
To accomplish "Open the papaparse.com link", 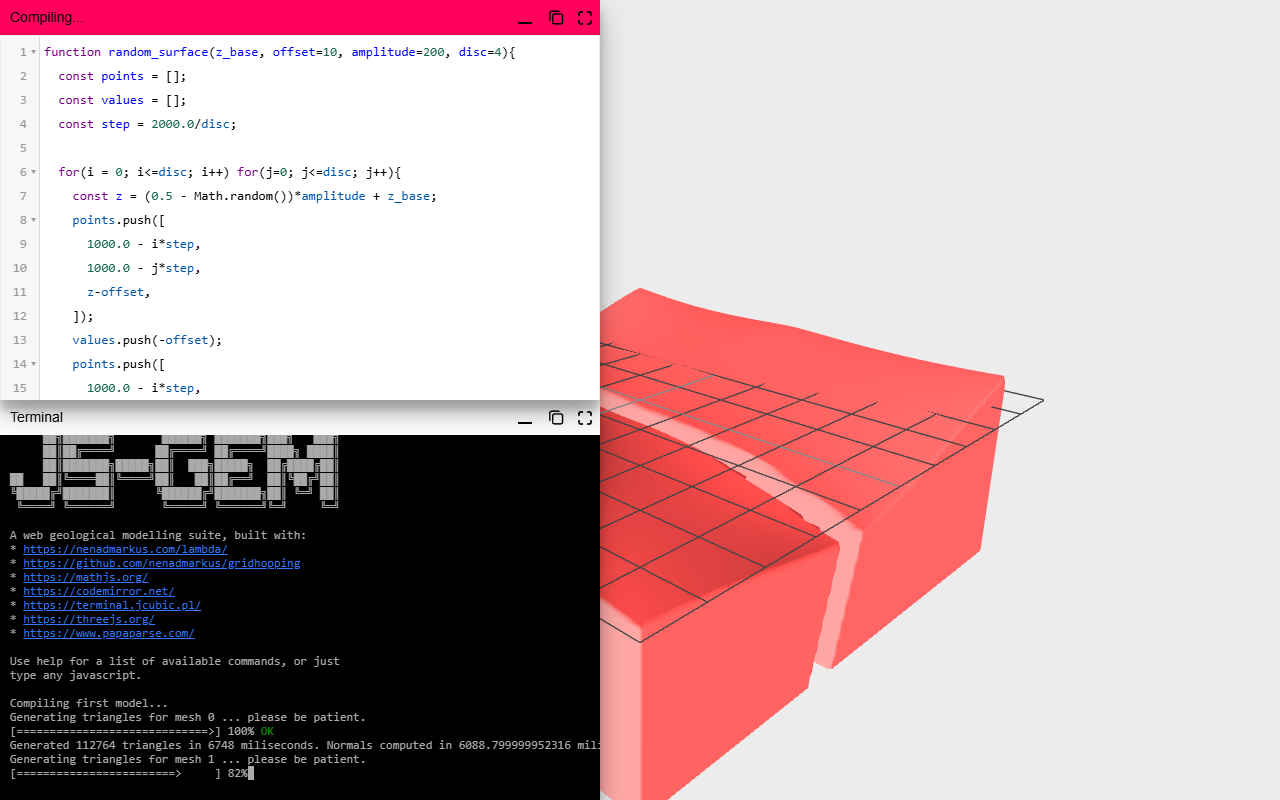I will (x=108, y=633).
